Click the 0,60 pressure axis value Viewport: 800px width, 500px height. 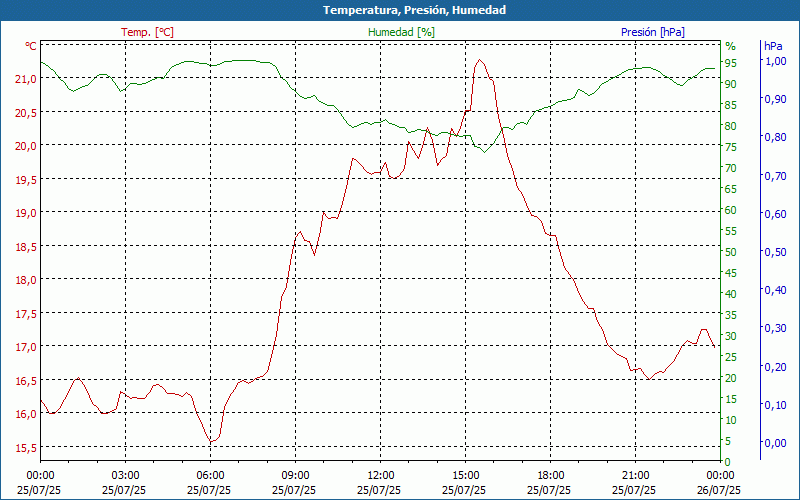(776, 214)
